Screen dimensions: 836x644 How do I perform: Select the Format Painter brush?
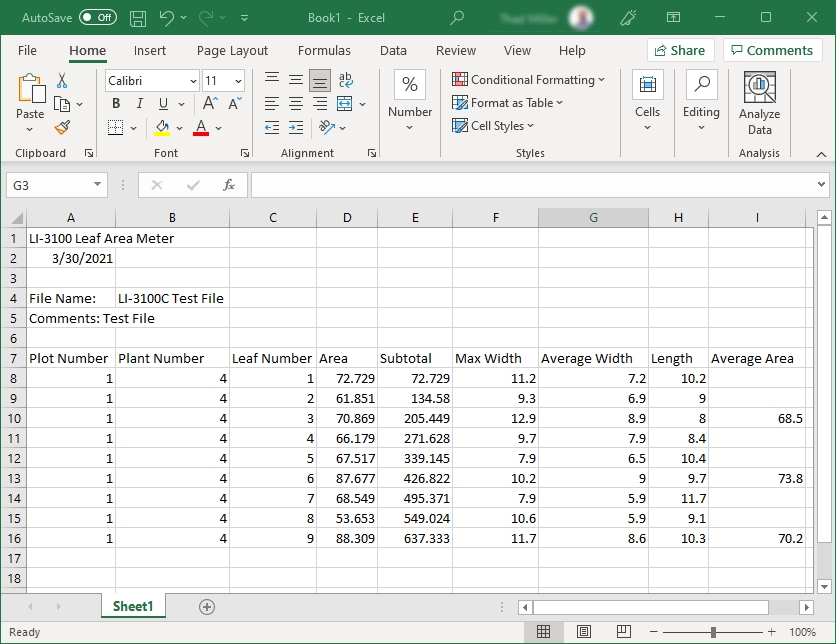(x=62, y=127)
